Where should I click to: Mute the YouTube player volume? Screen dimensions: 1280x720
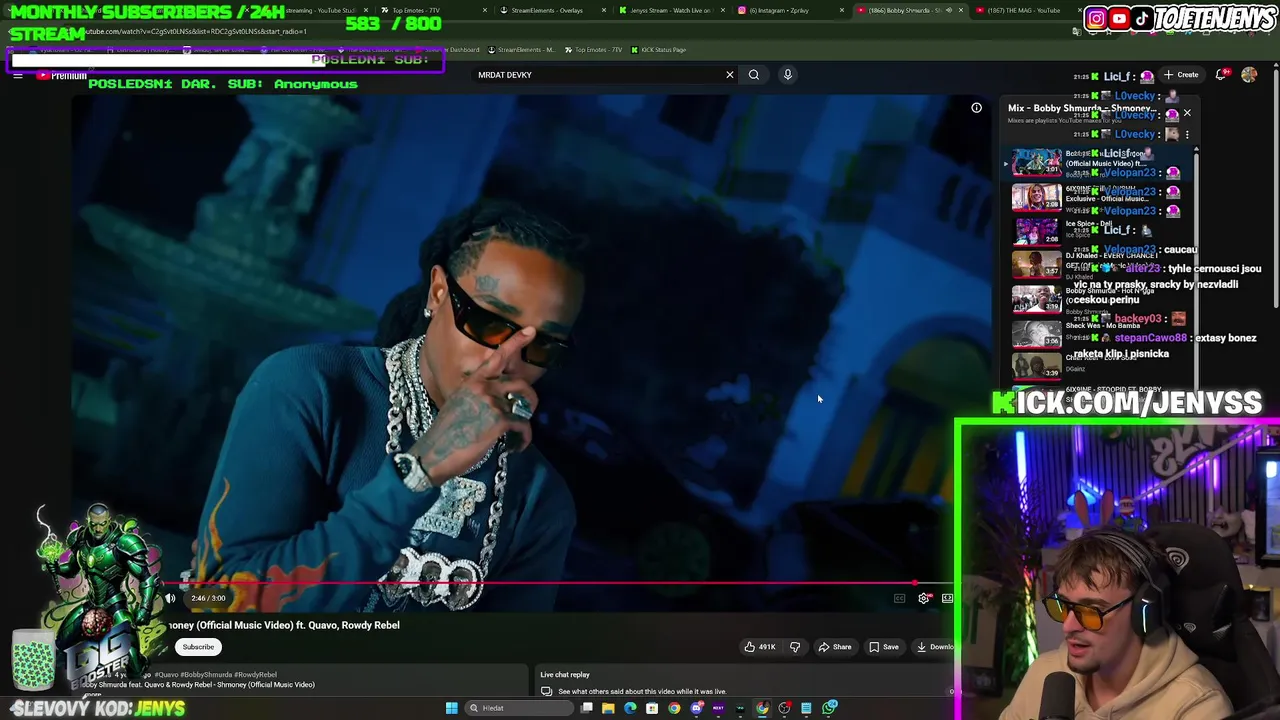point(170,598)
